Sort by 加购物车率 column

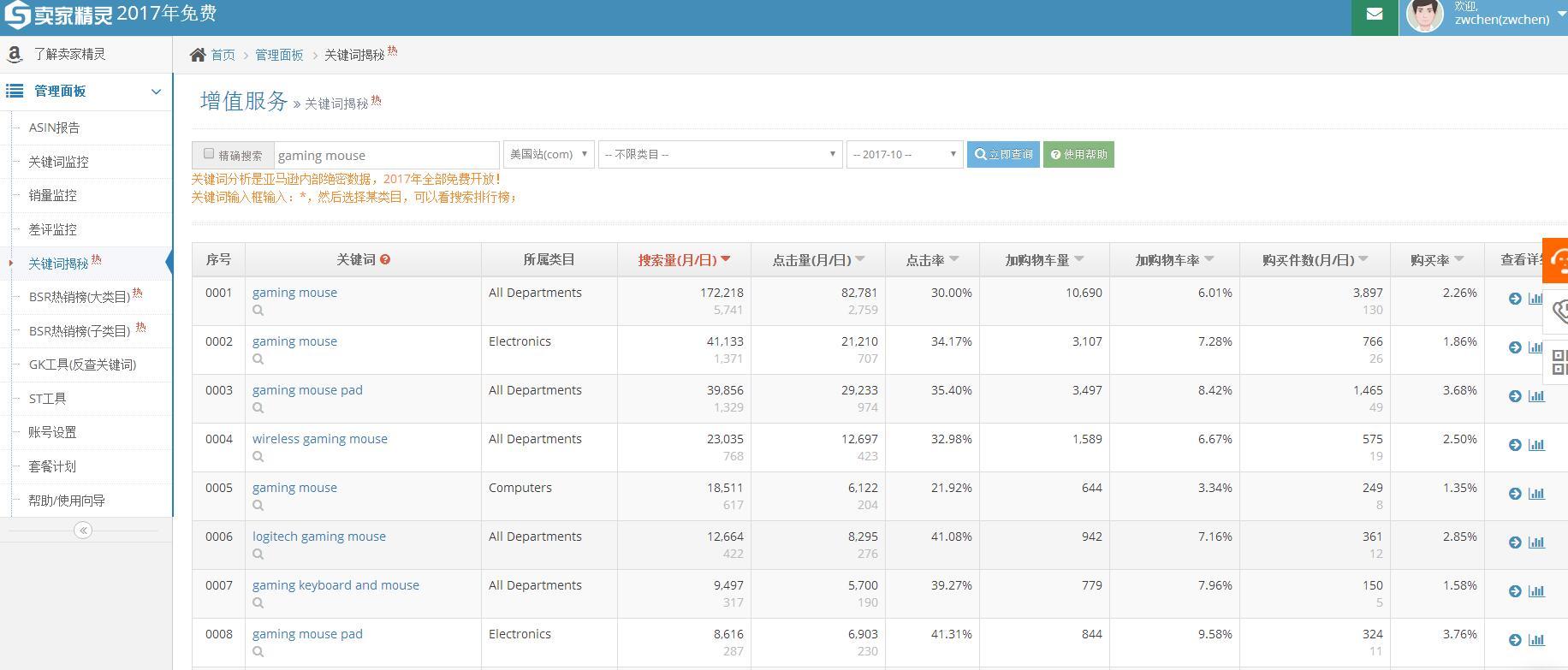click(1174, 259)
